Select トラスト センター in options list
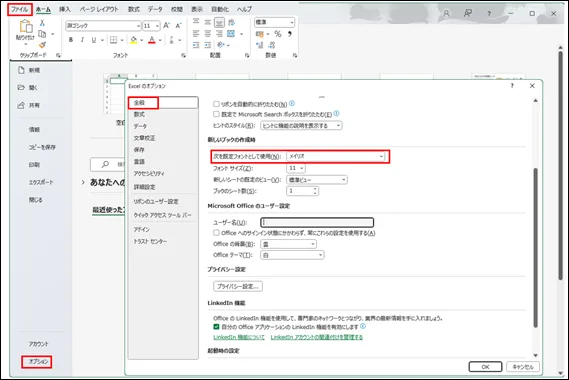Image resolution: width=569 pixels, height=380 pixels. click(x=150, y=241)
